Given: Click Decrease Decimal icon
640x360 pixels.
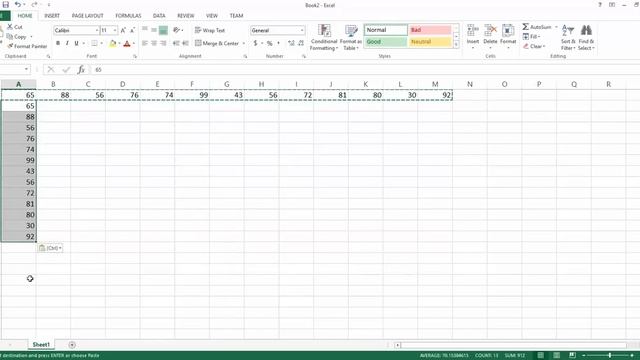Looking at the screenshot, I should coord(301,43).
